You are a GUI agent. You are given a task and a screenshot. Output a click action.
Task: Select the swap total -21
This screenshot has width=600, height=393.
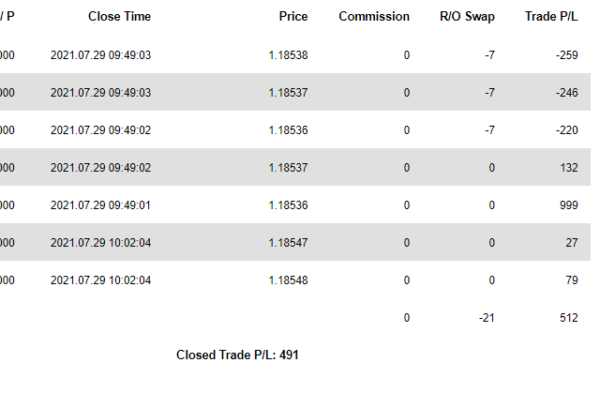coord(486,318)
